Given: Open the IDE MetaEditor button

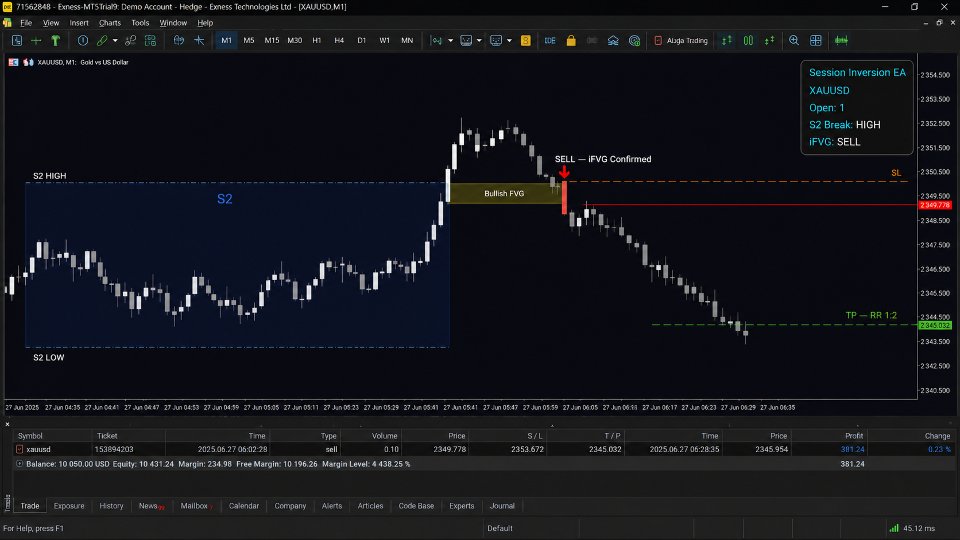Looking at the screenshot, I should (550, 40).
